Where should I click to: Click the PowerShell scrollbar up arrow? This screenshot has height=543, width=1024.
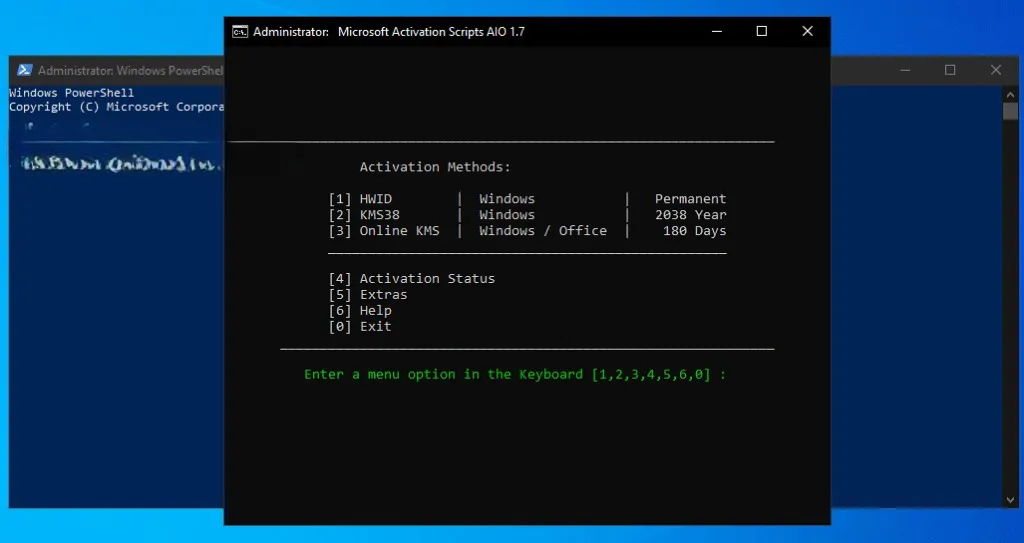[x=1011, y=93]
